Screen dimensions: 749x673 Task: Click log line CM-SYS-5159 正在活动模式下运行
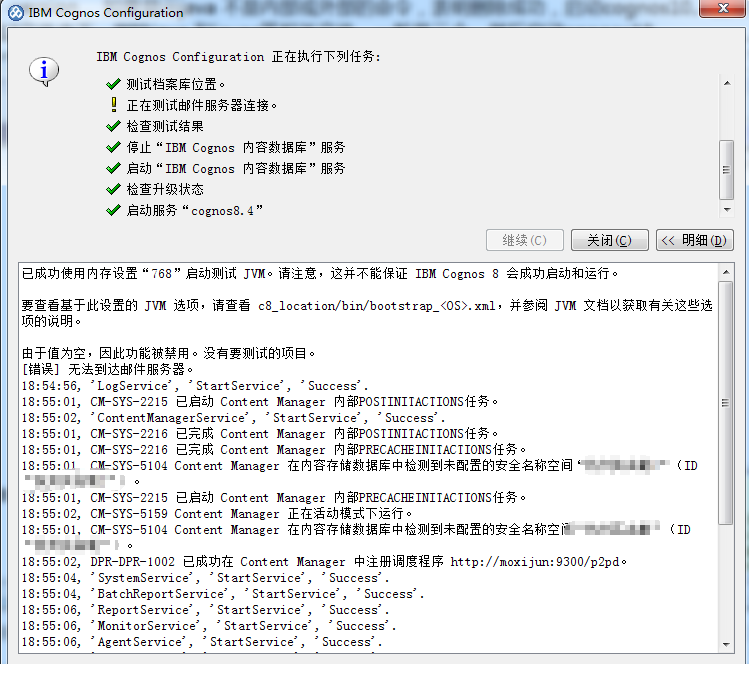(x=217, y=513)
